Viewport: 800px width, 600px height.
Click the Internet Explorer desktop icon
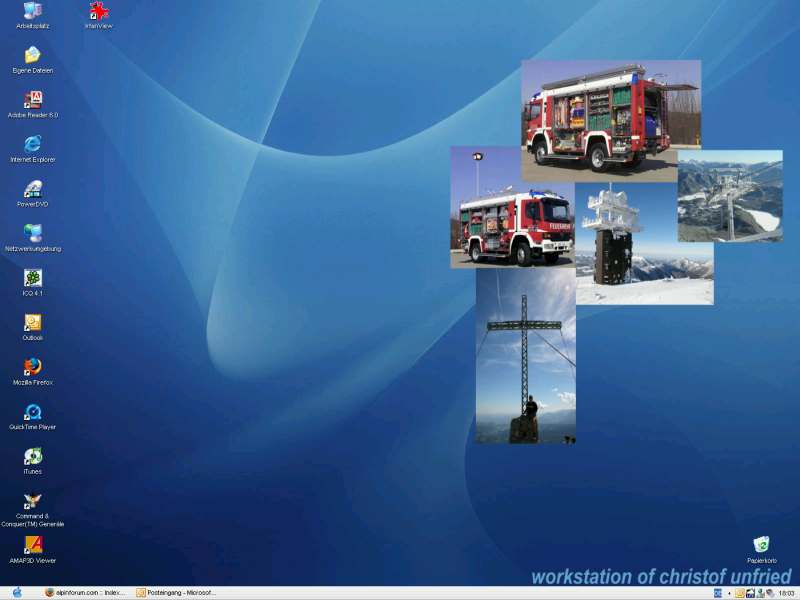tap(33, 144)
